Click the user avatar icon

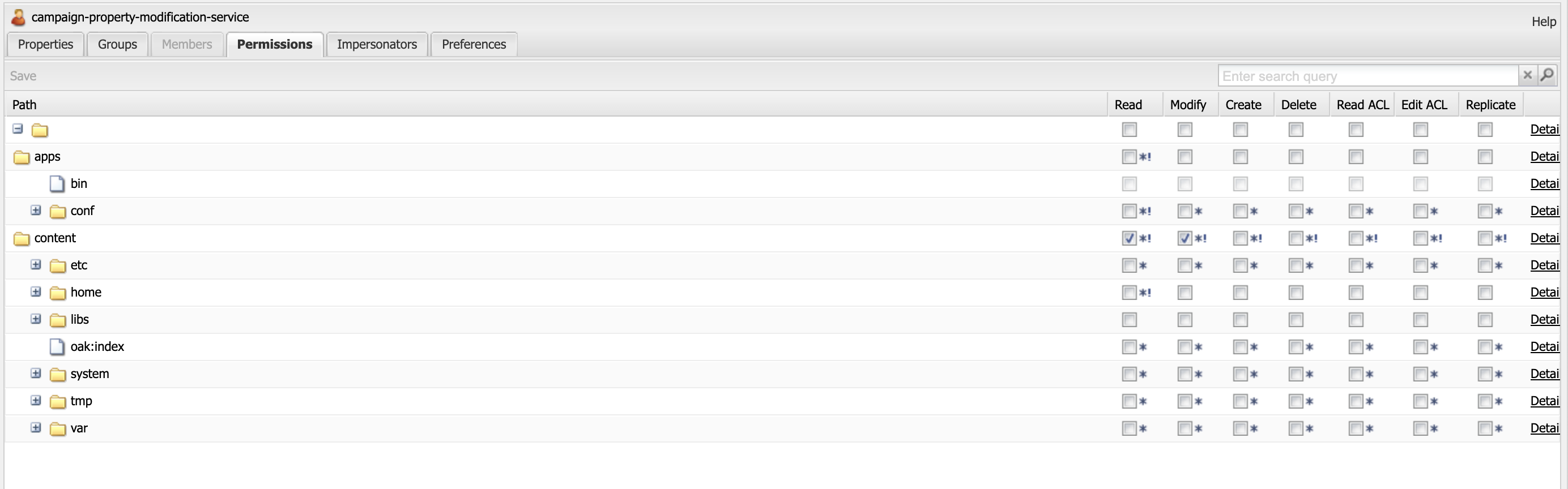point(19,18)
